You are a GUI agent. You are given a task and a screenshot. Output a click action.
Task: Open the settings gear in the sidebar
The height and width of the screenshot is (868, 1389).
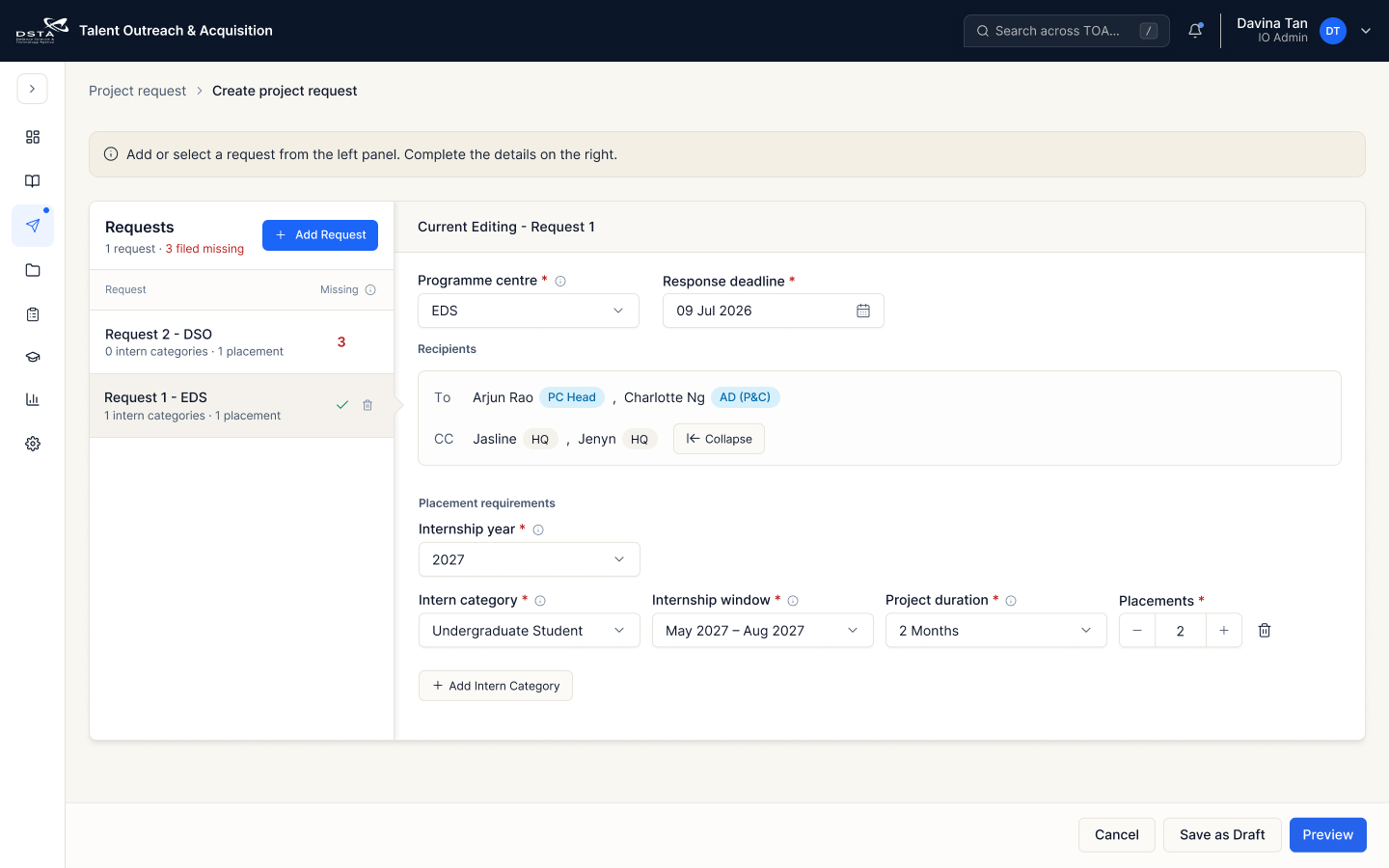click(x=33, y=444)
